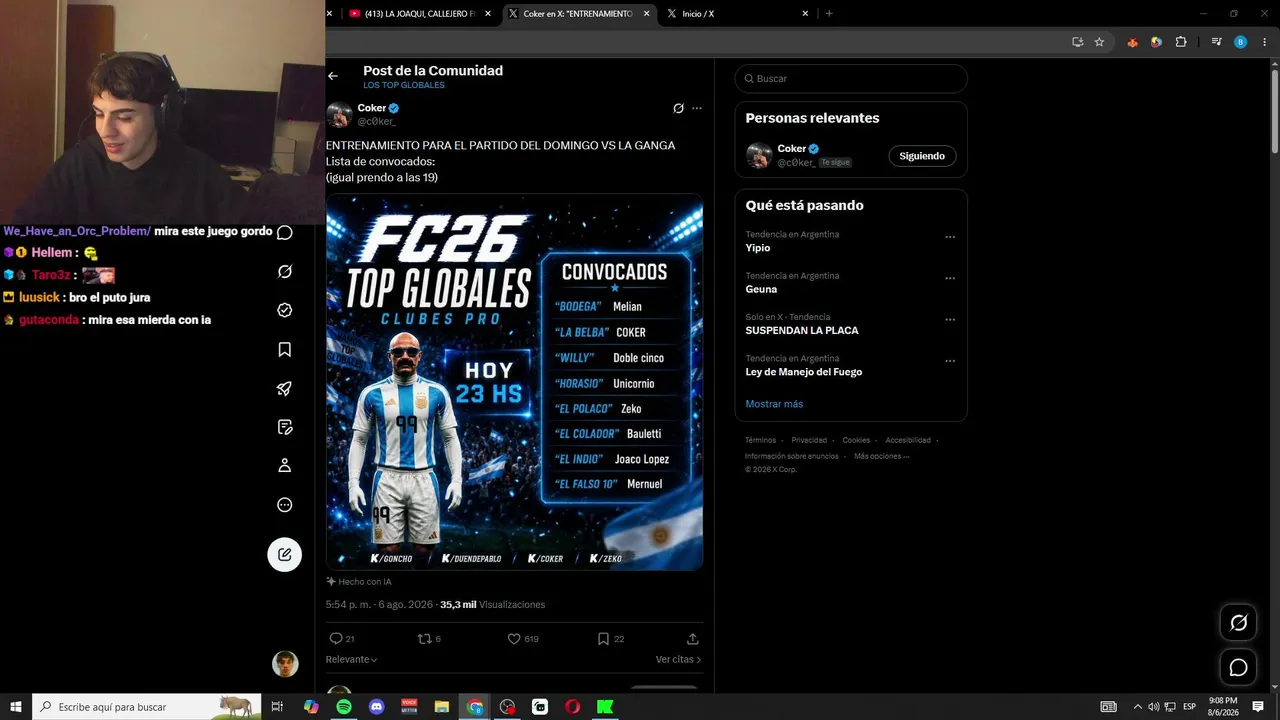Image resolution: width=1280 pixels, height=720 pixels.
Task: Open X messages chat bubble in sidebar
Action: click(285, 233)
